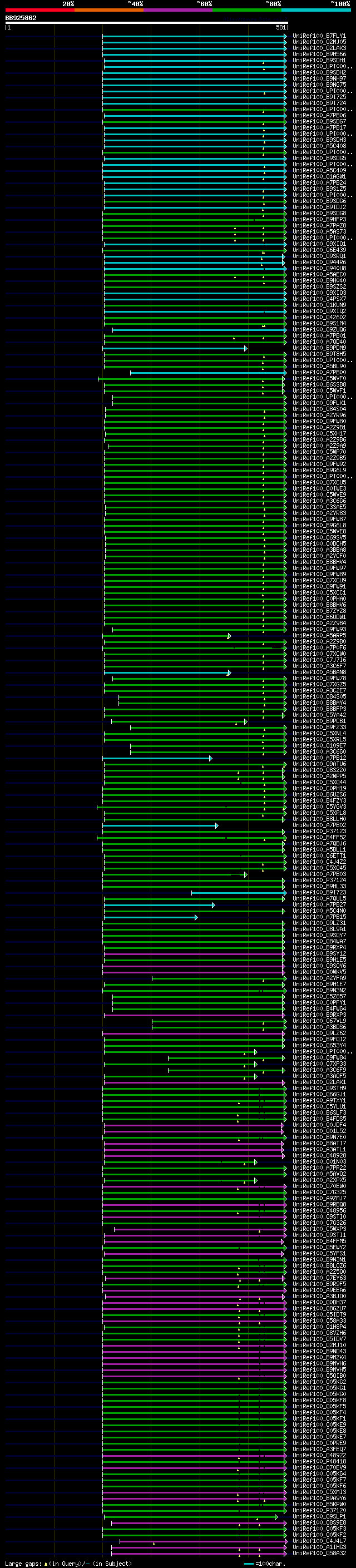Select the UniRef100_Q1AGW1 hit name
The width and height of the screenshot is (356, 1568).
[319, 176]
